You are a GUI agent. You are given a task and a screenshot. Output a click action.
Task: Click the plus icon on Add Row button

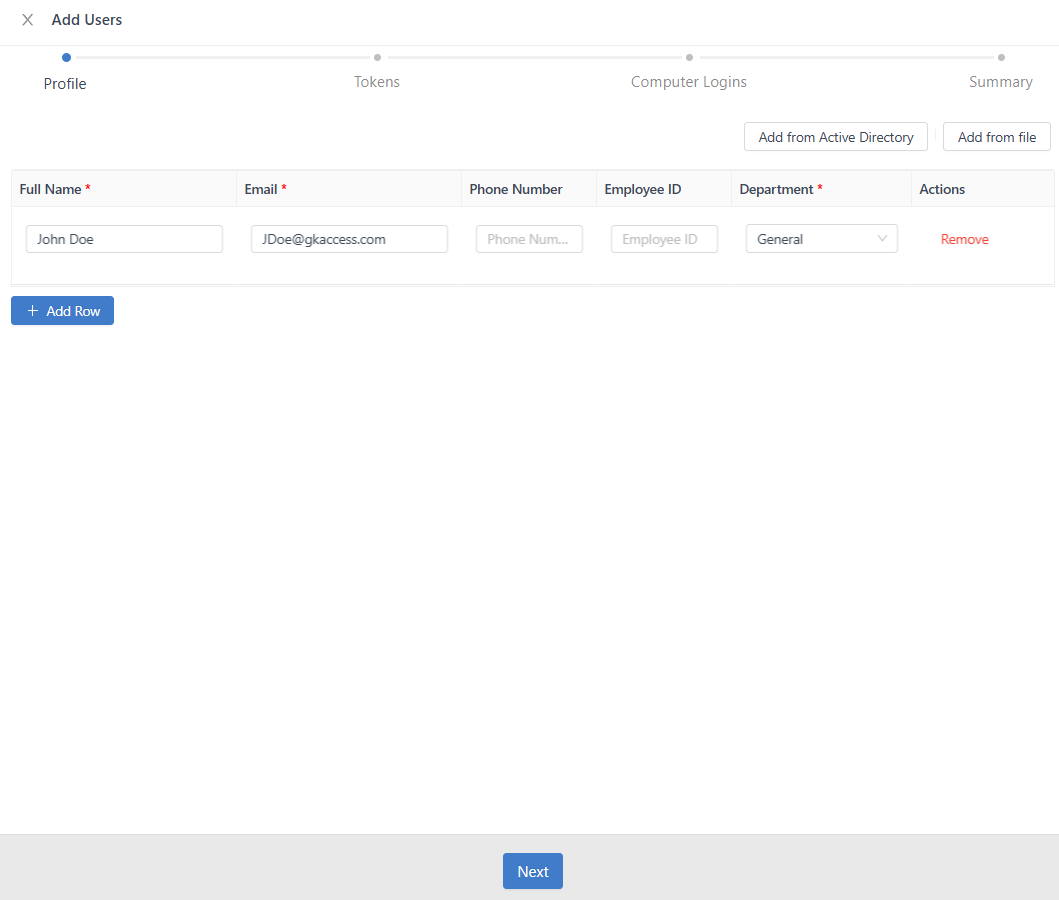pos(32,310)
